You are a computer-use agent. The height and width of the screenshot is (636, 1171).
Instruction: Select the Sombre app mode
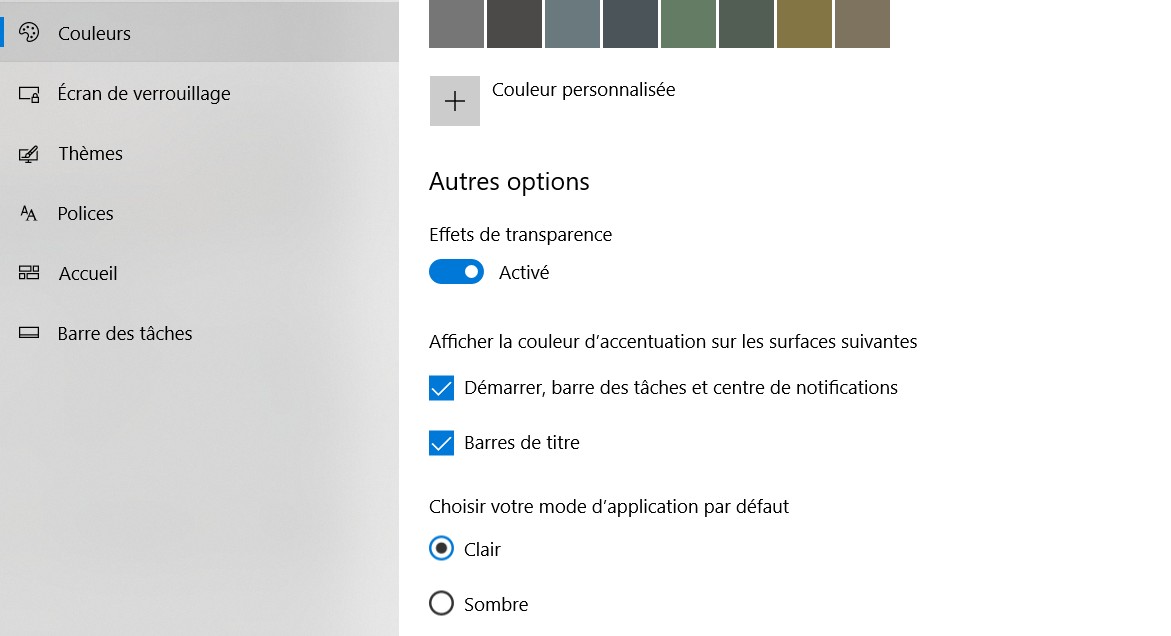pos(441,604)
